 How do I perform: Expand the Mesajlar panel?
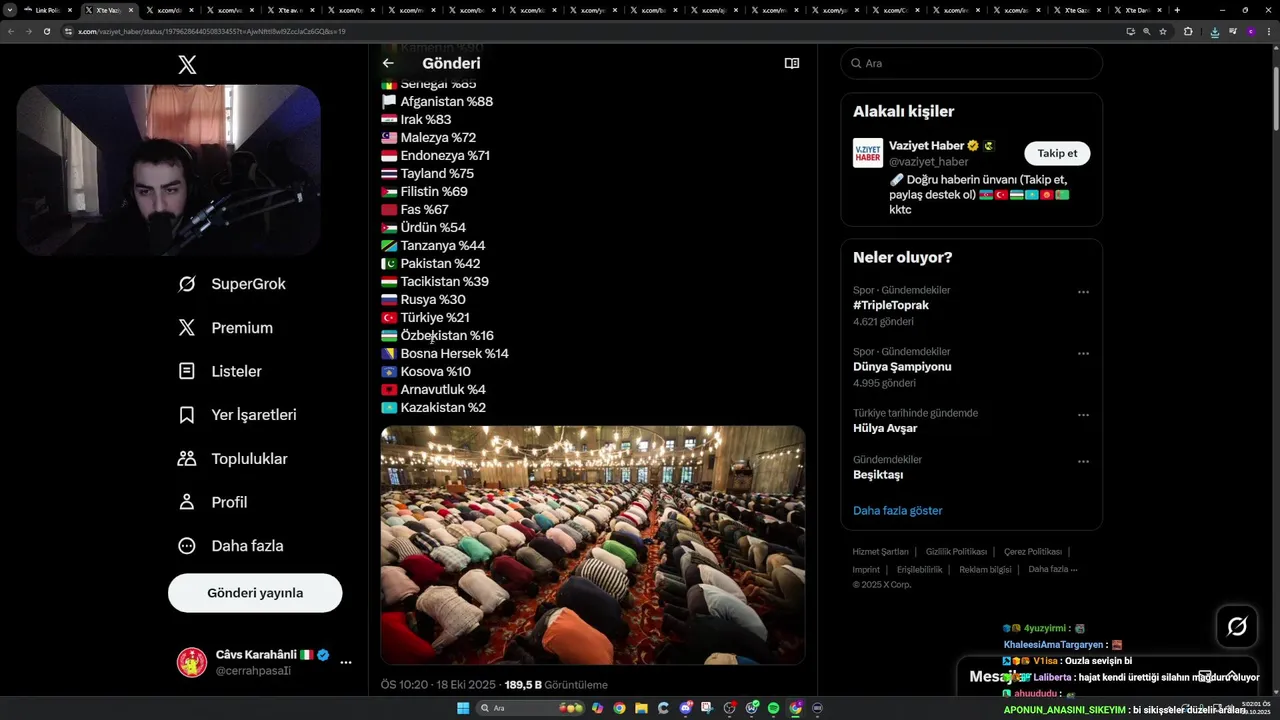click(1231, 676)
